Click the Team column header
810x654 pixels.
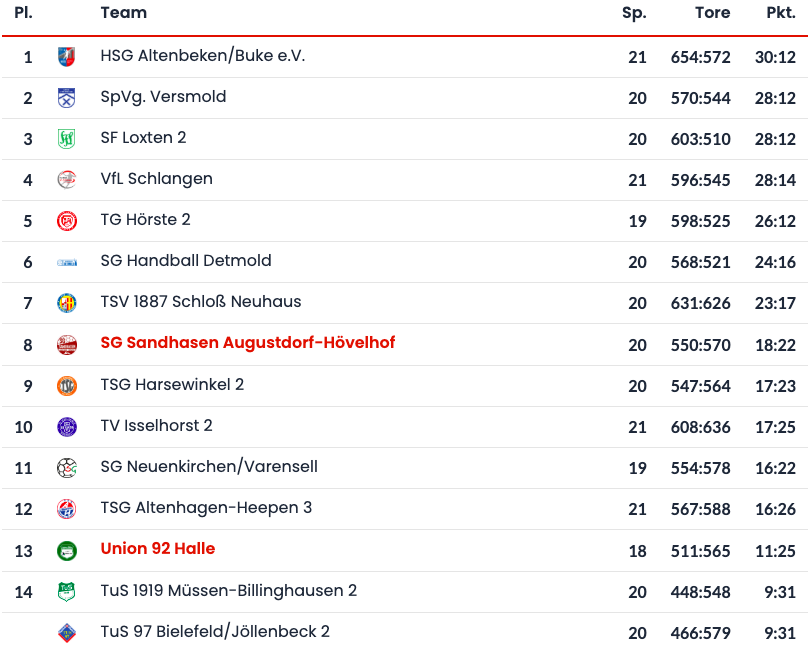(124, 13)
